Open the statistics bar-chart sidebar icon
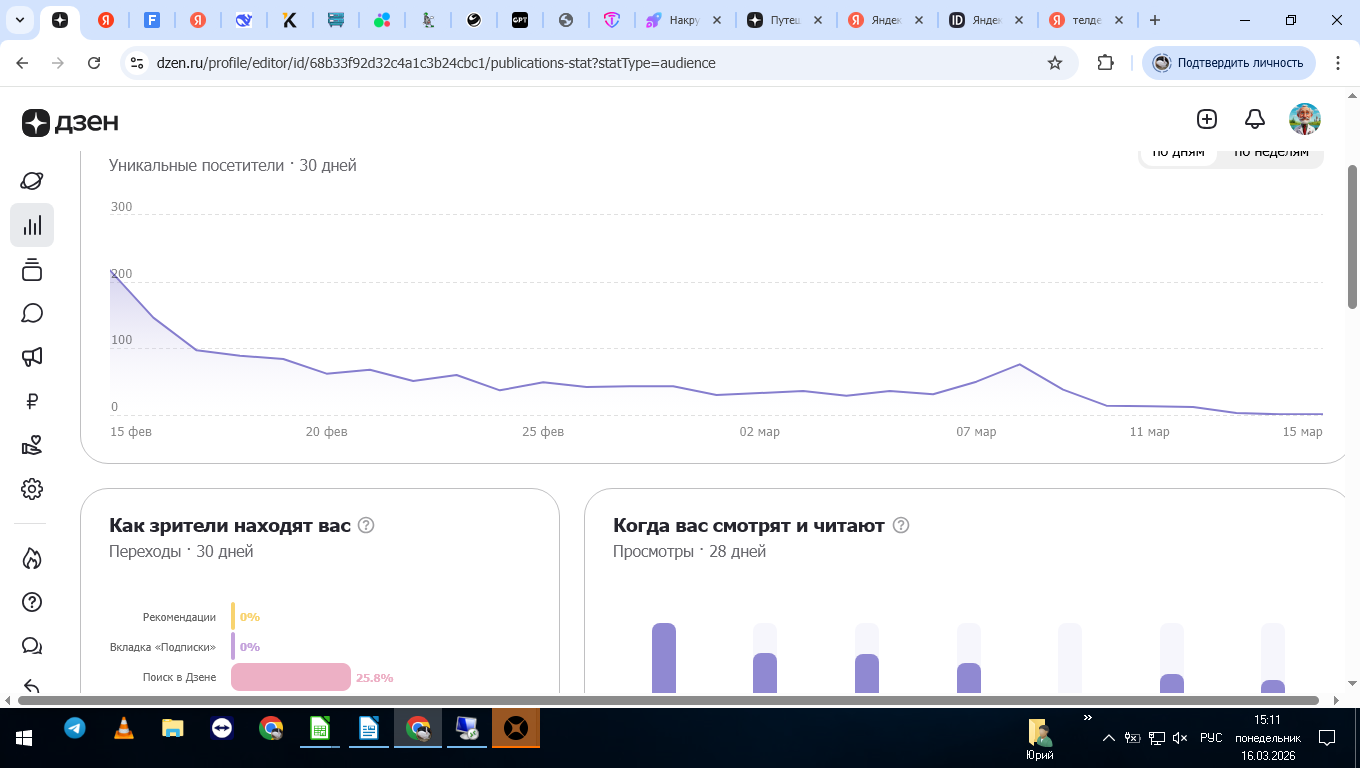The width and height of the screenshot is (1360, 768). (x=32, y=225)
